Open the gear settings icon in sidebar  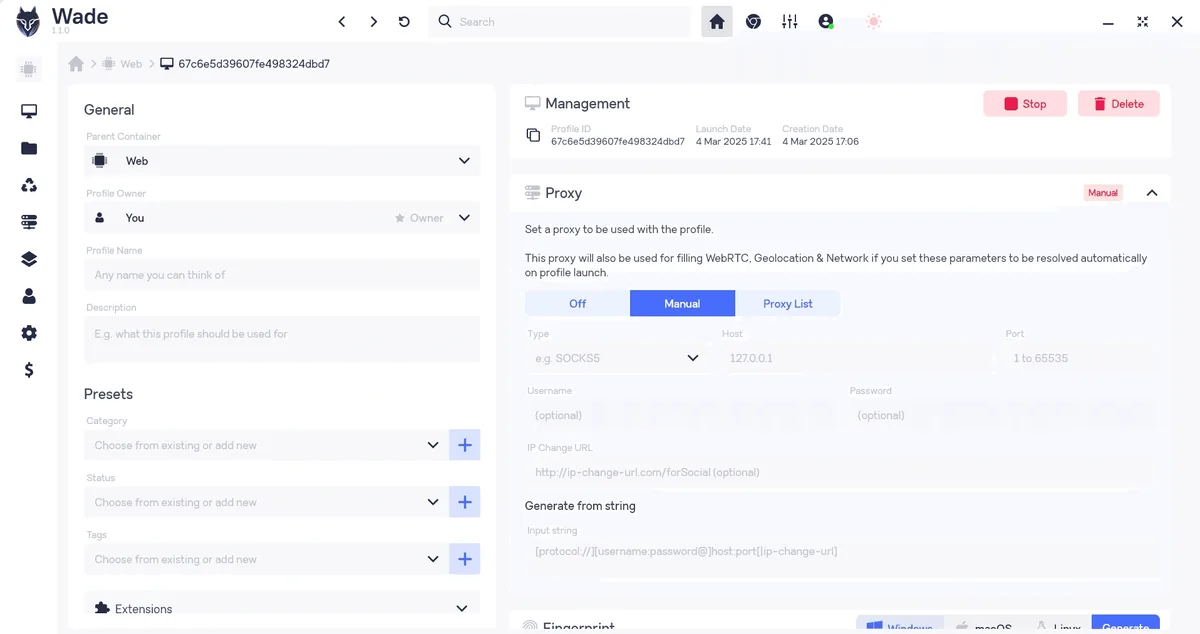29,333
